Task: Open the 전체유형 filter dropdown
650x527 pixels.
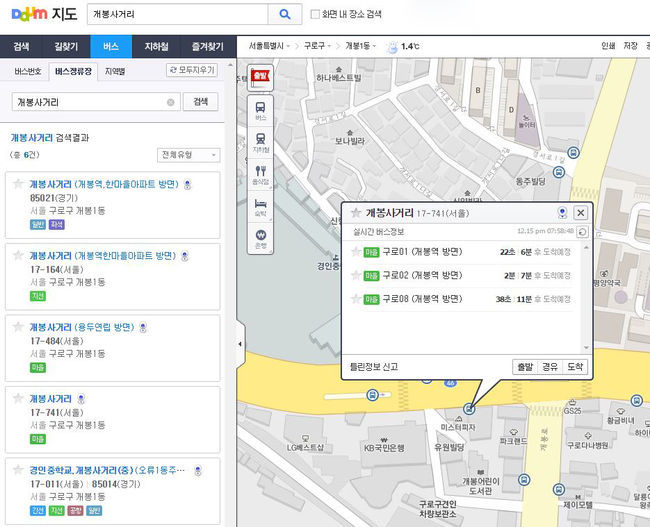Action: (188, 155)
